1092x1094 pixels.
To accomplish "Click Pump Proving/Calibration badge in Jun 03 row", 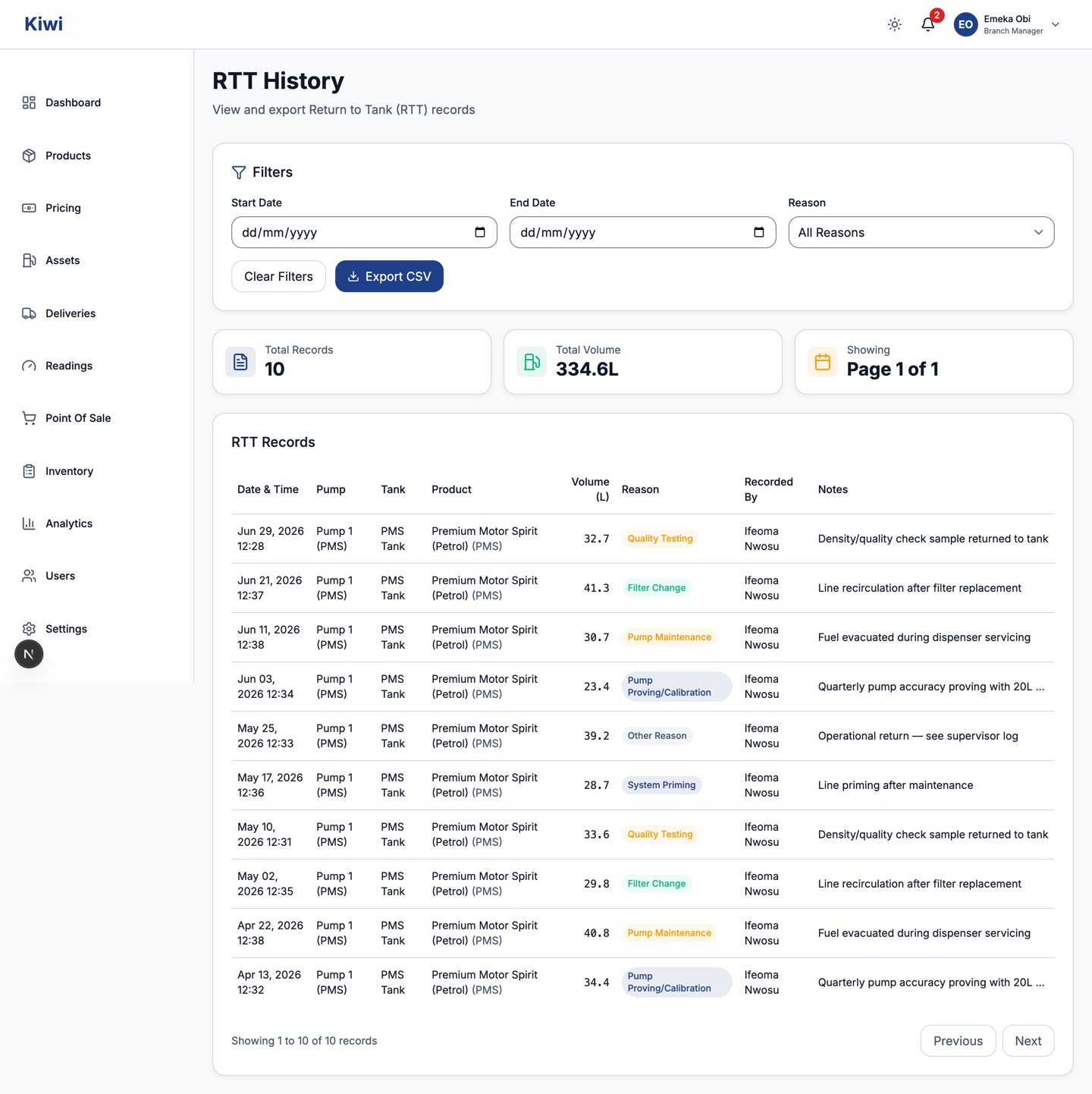I will click(676, 687).
